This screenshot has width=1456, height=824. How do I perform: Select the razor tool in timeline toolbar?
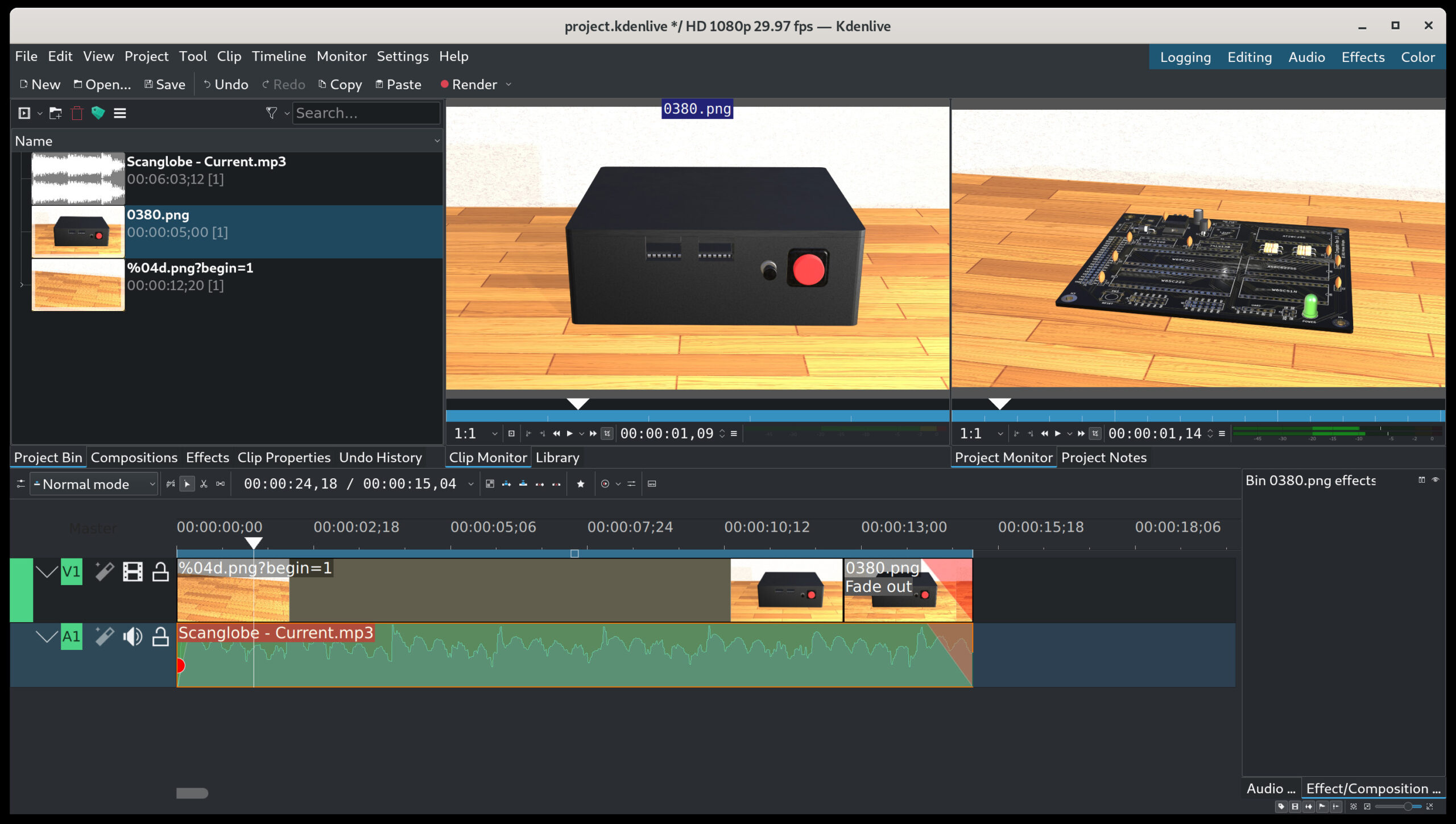204,484
